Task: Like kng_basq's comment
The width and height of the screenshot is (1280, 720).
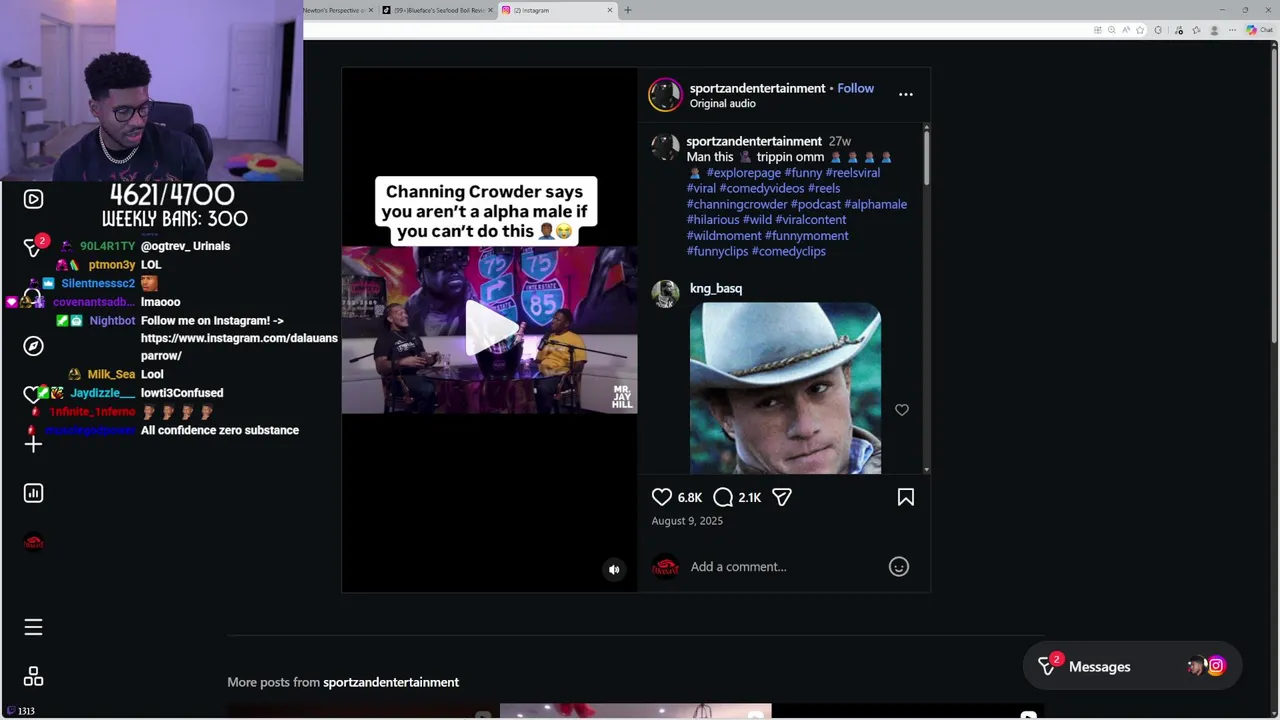Action: [x=902, y=410]
